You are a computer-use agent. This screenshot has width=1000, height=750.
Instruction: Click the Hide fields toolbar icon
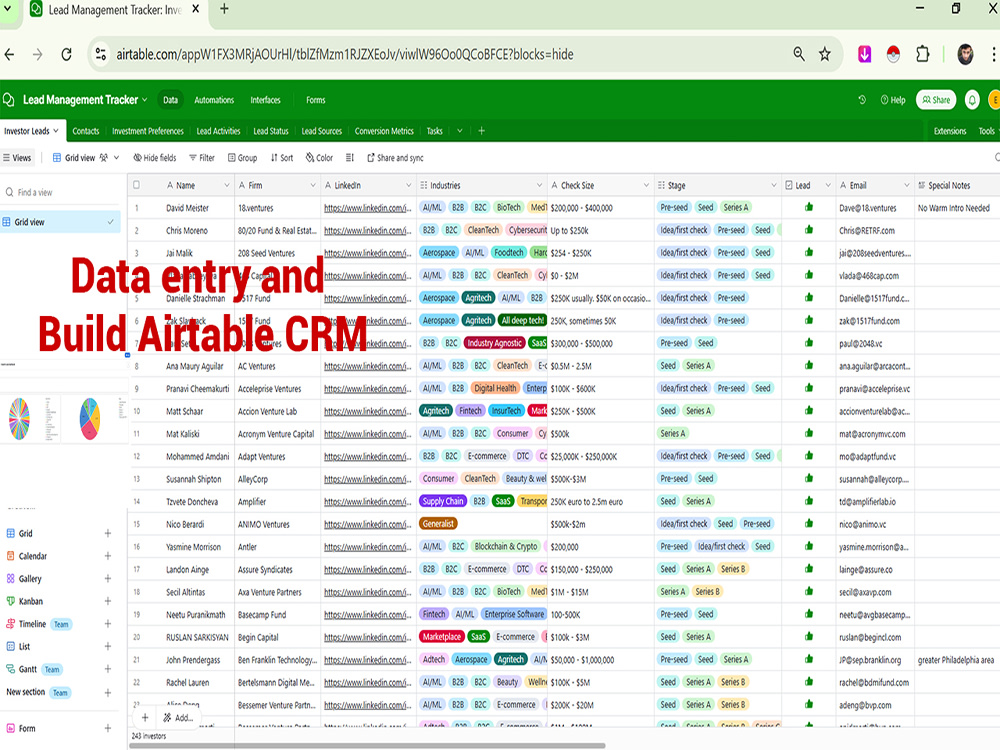coord(137,158)
